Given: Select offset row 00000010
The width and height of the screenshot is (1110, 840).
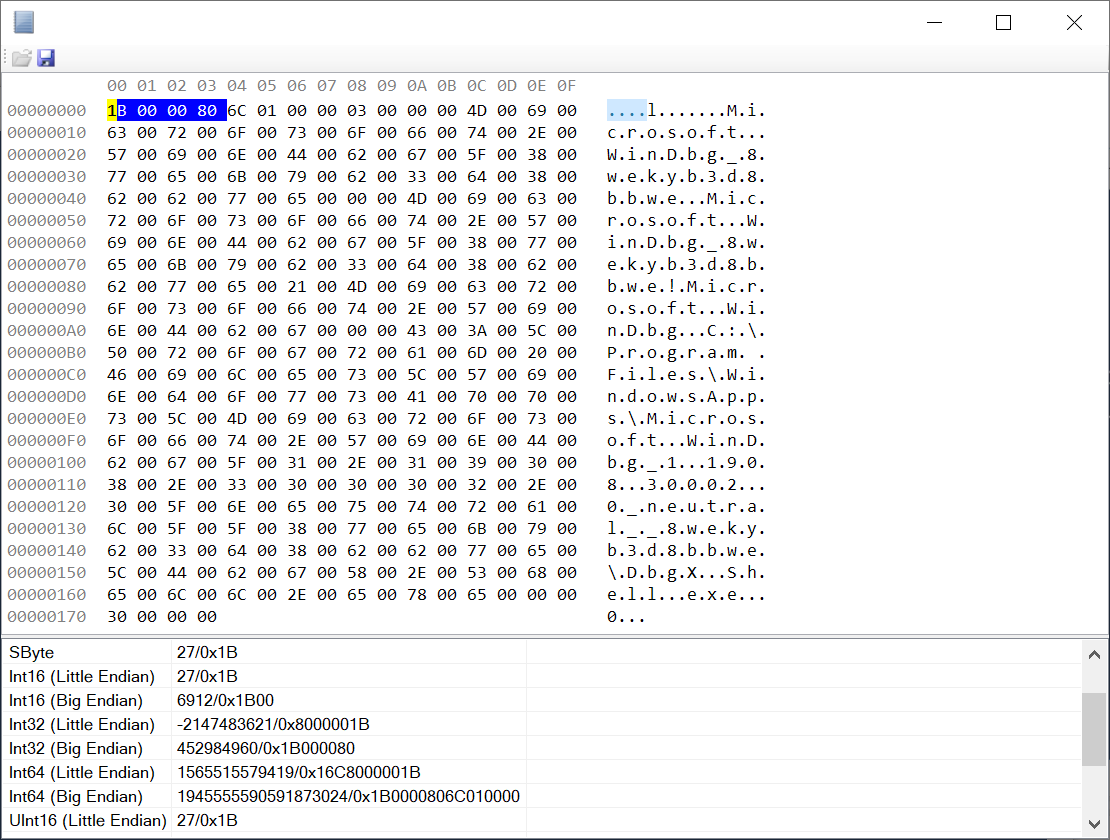Looking at the screenshot, I should [47, 133].
